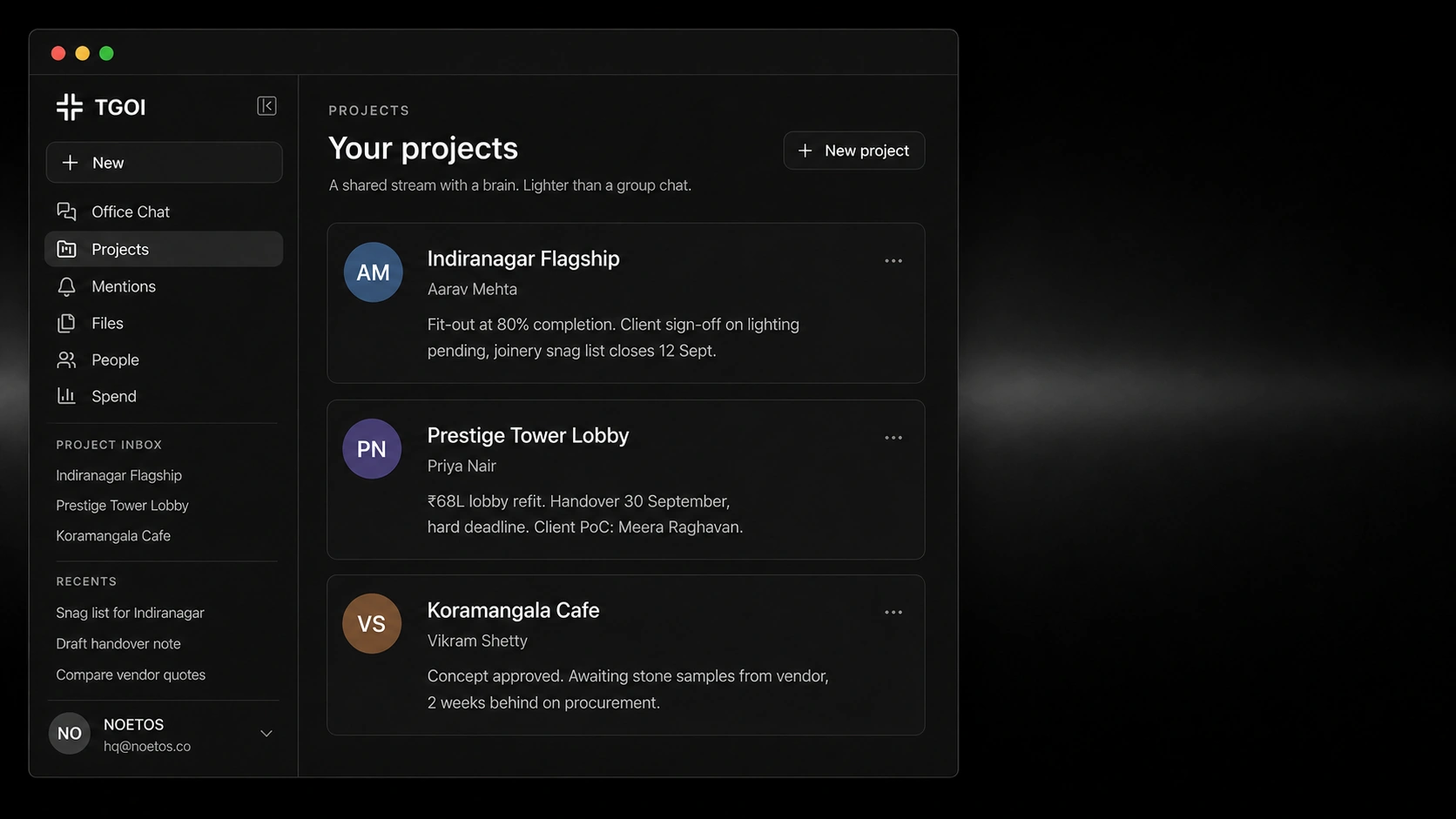Click the Files document icon
Image resolution: width=1456 pixels, height=819 pixels.
pos(67,323)
